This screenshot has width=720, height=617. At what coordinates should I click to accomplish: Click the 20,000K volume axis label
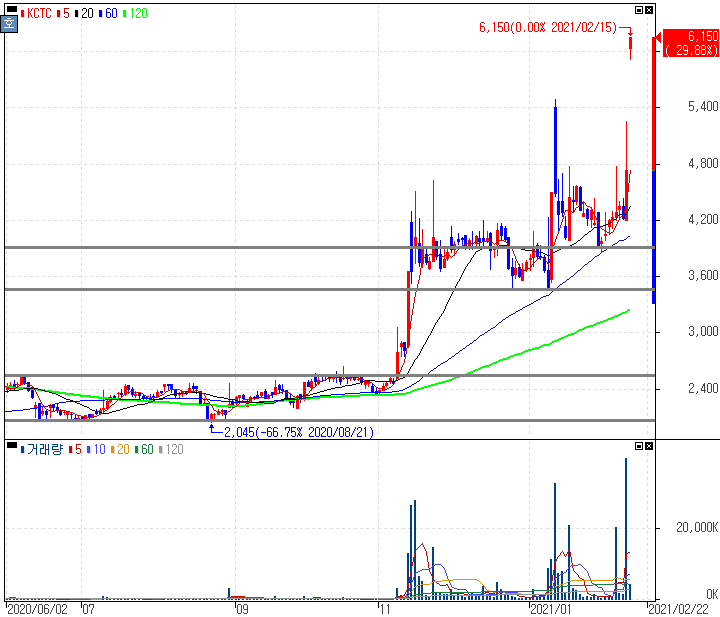[x=697, y=527]
